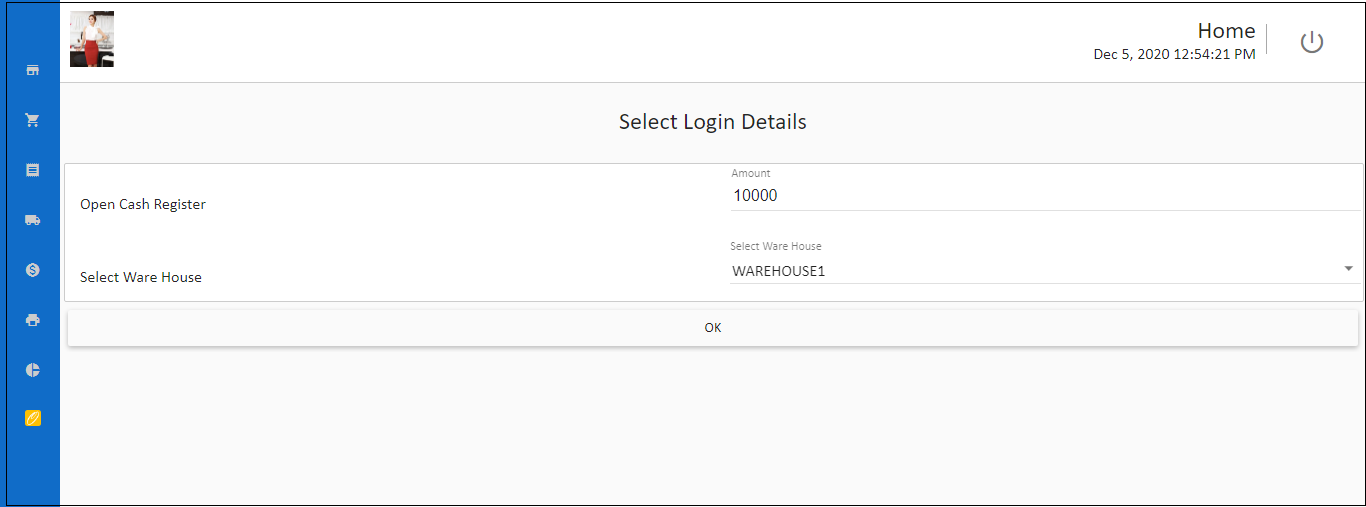Open the store icon in sidebar
1366x507 pixels.
pos(32,71)
